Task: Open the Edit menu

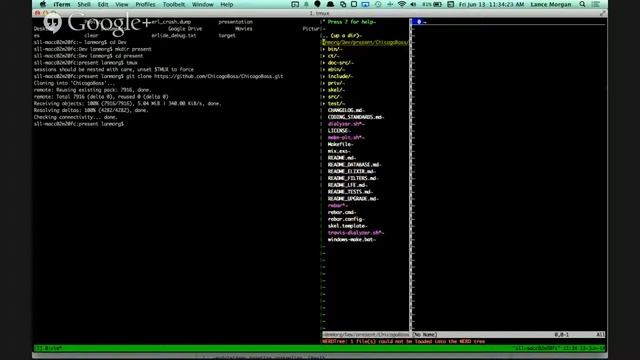Action: 103,4
